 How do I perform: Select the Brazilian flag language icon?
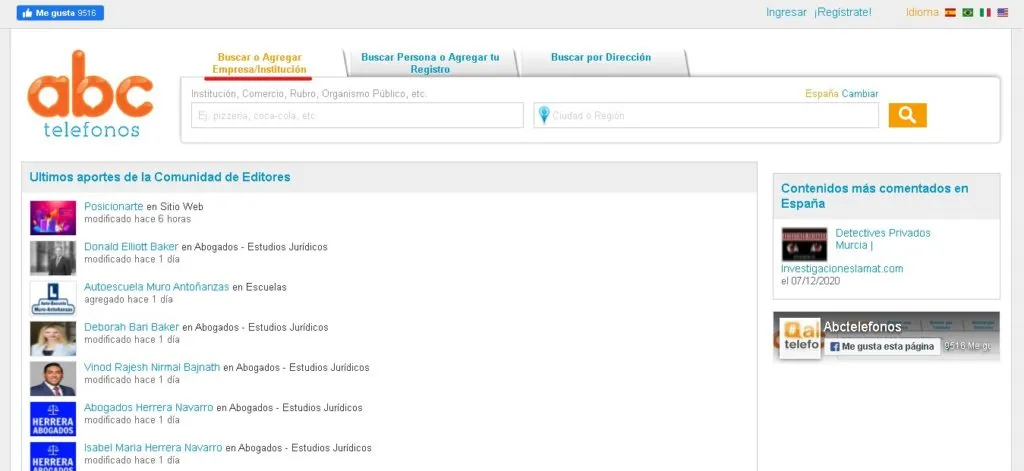967,13
